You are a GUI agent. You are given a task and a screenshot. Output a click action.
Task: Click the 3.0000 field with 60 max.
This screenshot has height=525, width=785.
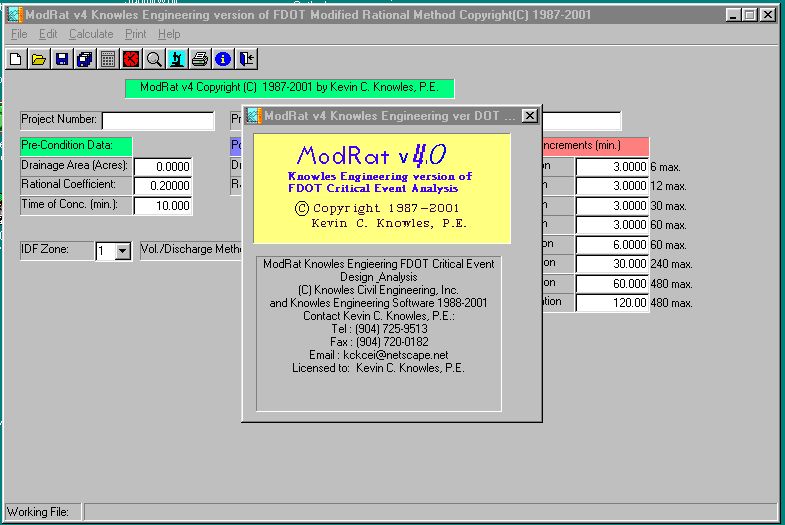pyautogui.click(x=612, y=225)
